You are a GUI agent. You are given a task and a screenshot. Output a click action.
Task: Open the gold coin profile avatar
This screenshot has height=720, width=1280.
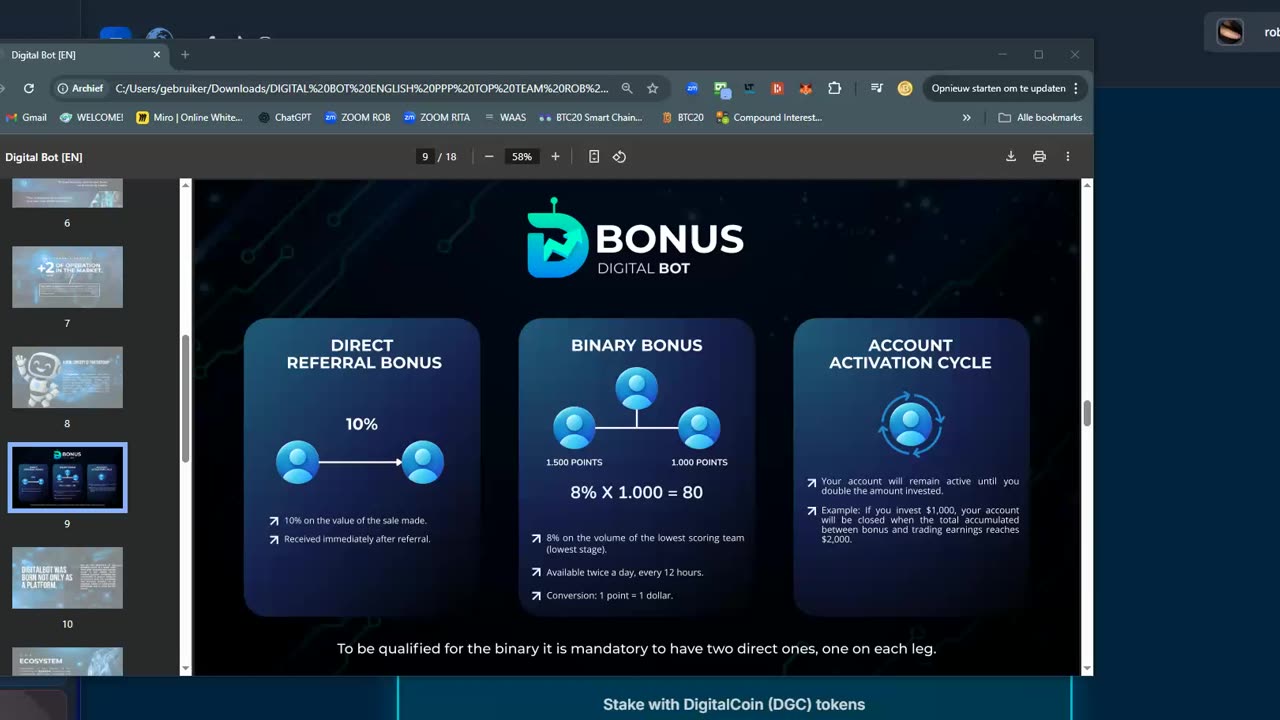coord(905,88)
